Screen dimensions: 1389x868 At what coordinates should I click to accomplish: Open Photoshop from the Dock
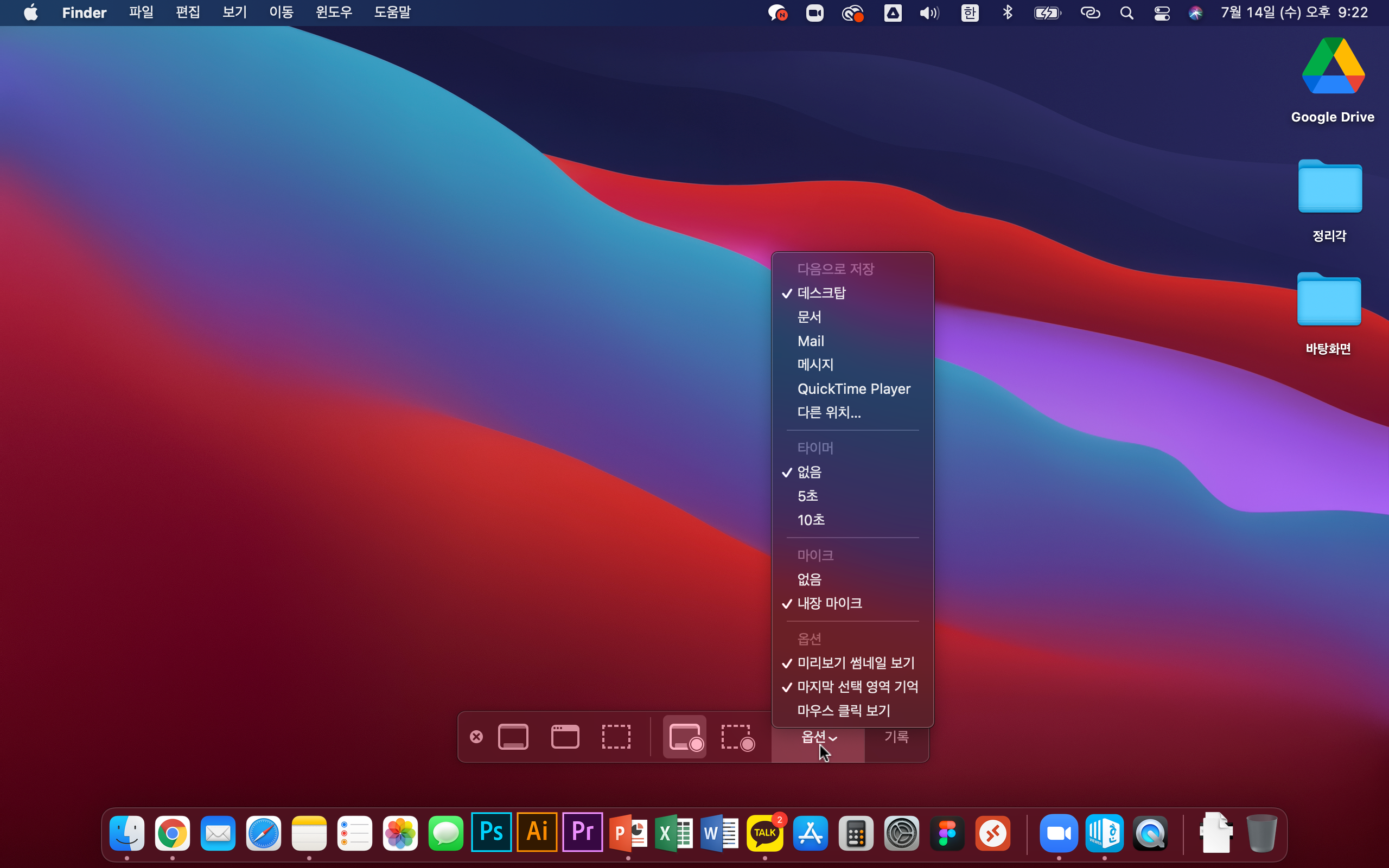point(492,832)
